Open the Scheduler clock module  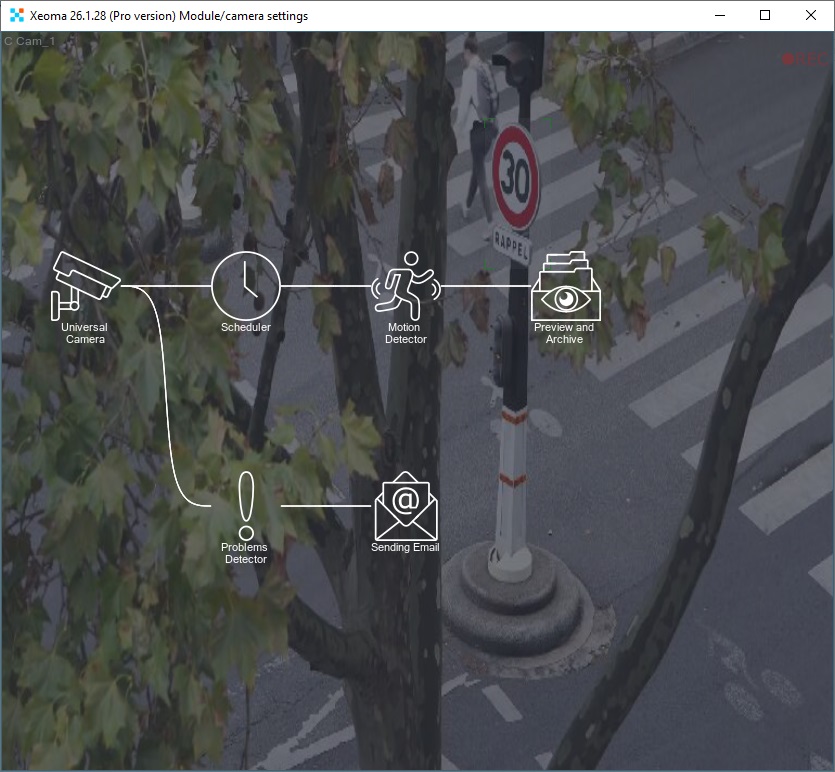(246, 285)
